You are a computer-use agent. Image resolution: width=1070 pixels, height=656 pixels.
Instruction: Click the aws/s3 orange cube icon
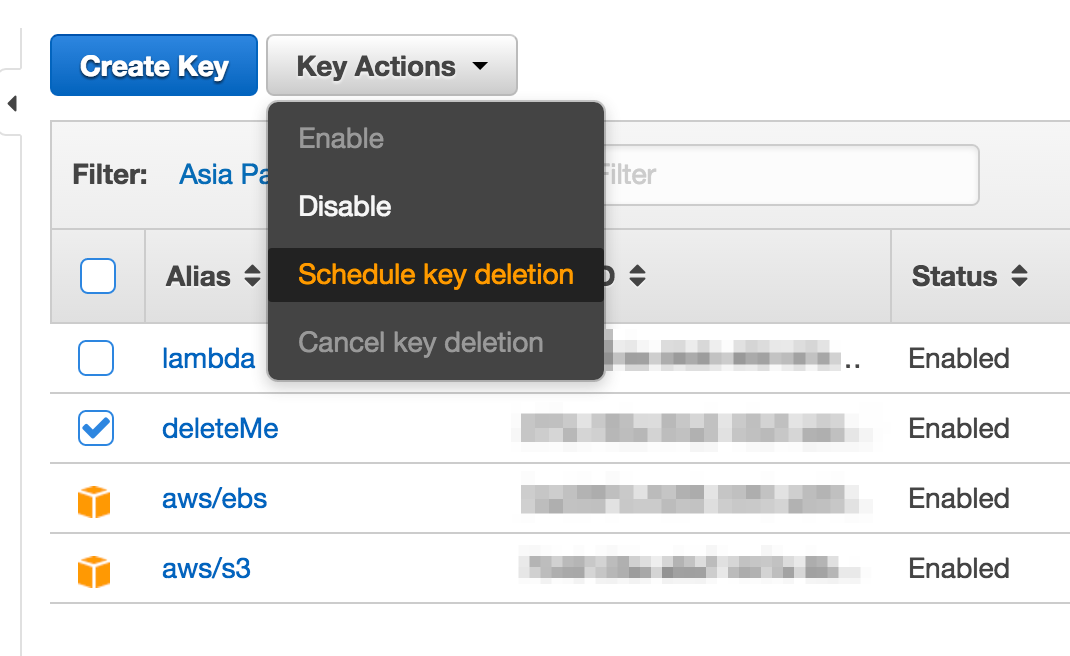(x=94, y=571)
